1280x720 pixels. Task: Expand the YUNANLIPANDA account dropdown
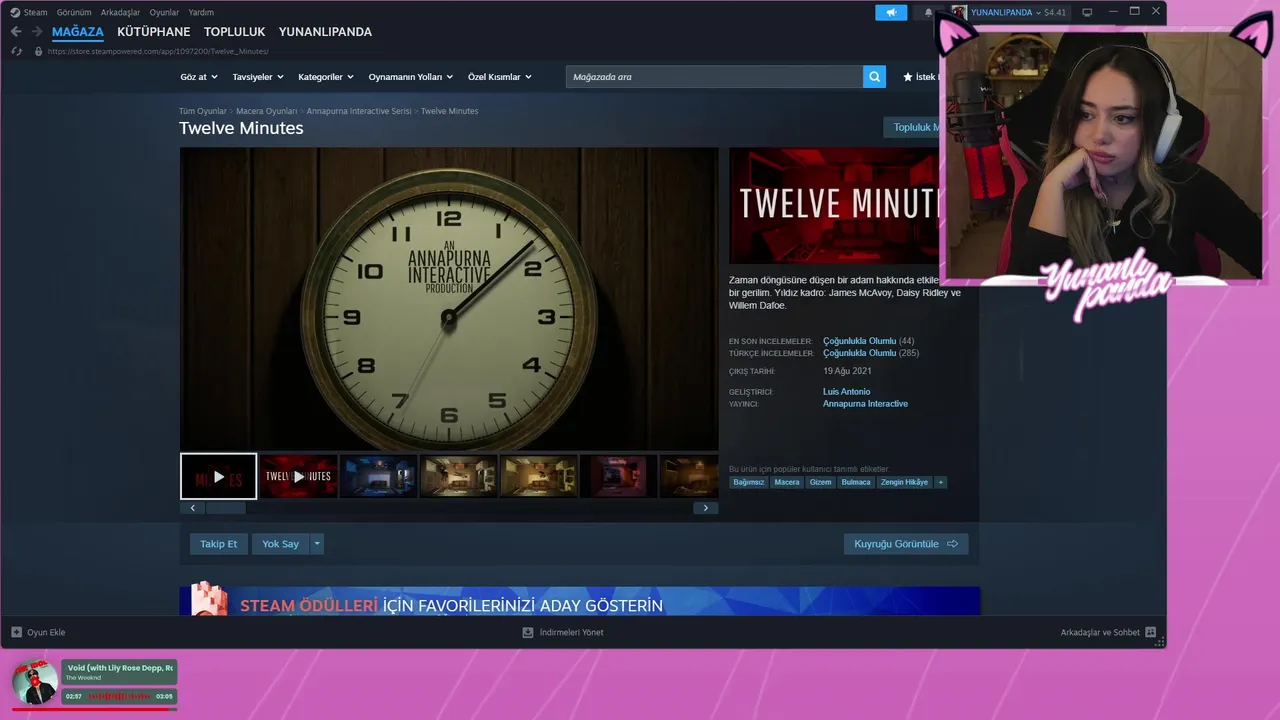[x=1019, y=12]
